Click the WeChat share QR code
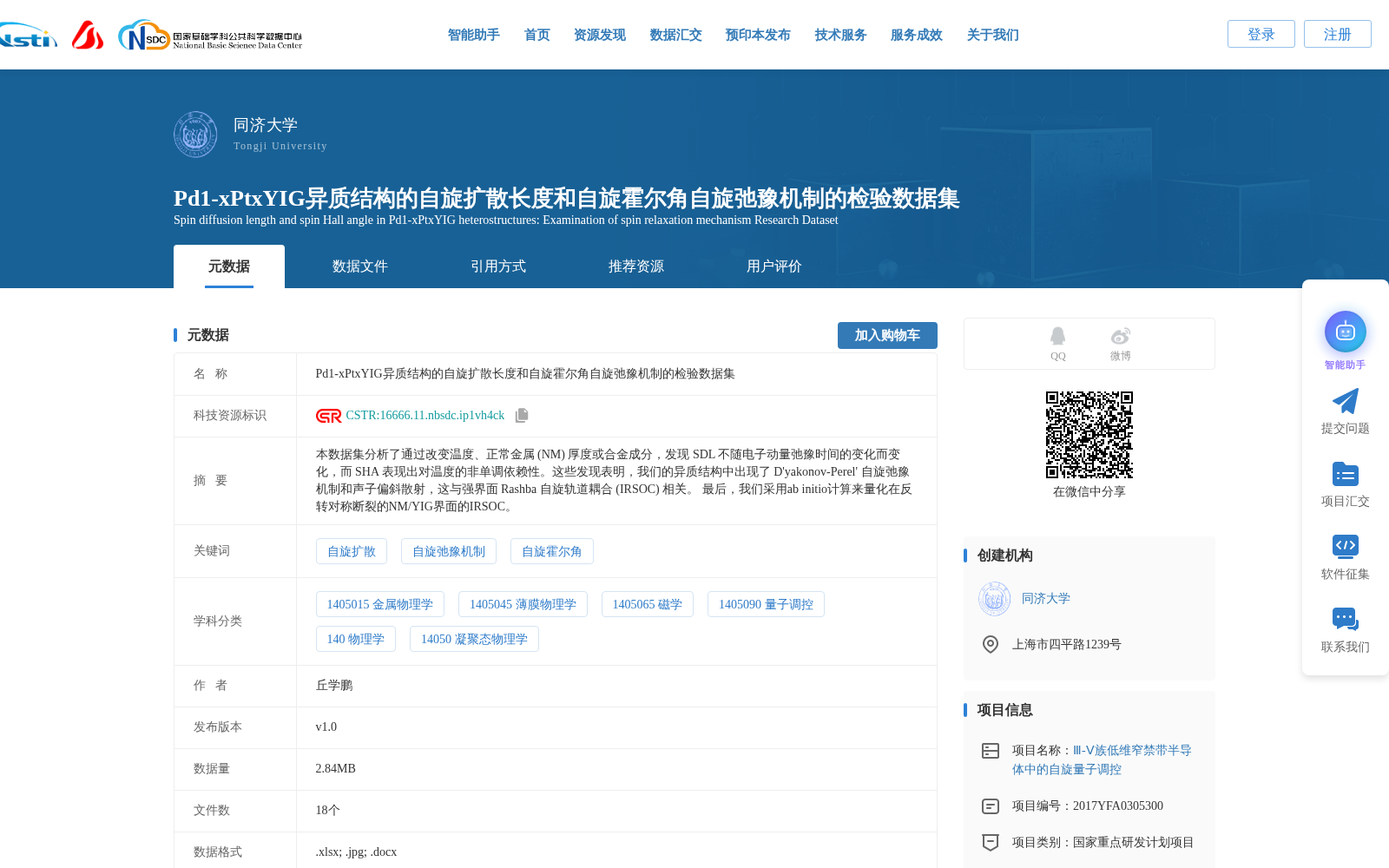Image resolution: width=1389 pixels, height=868 pixels. point(1089,435)
